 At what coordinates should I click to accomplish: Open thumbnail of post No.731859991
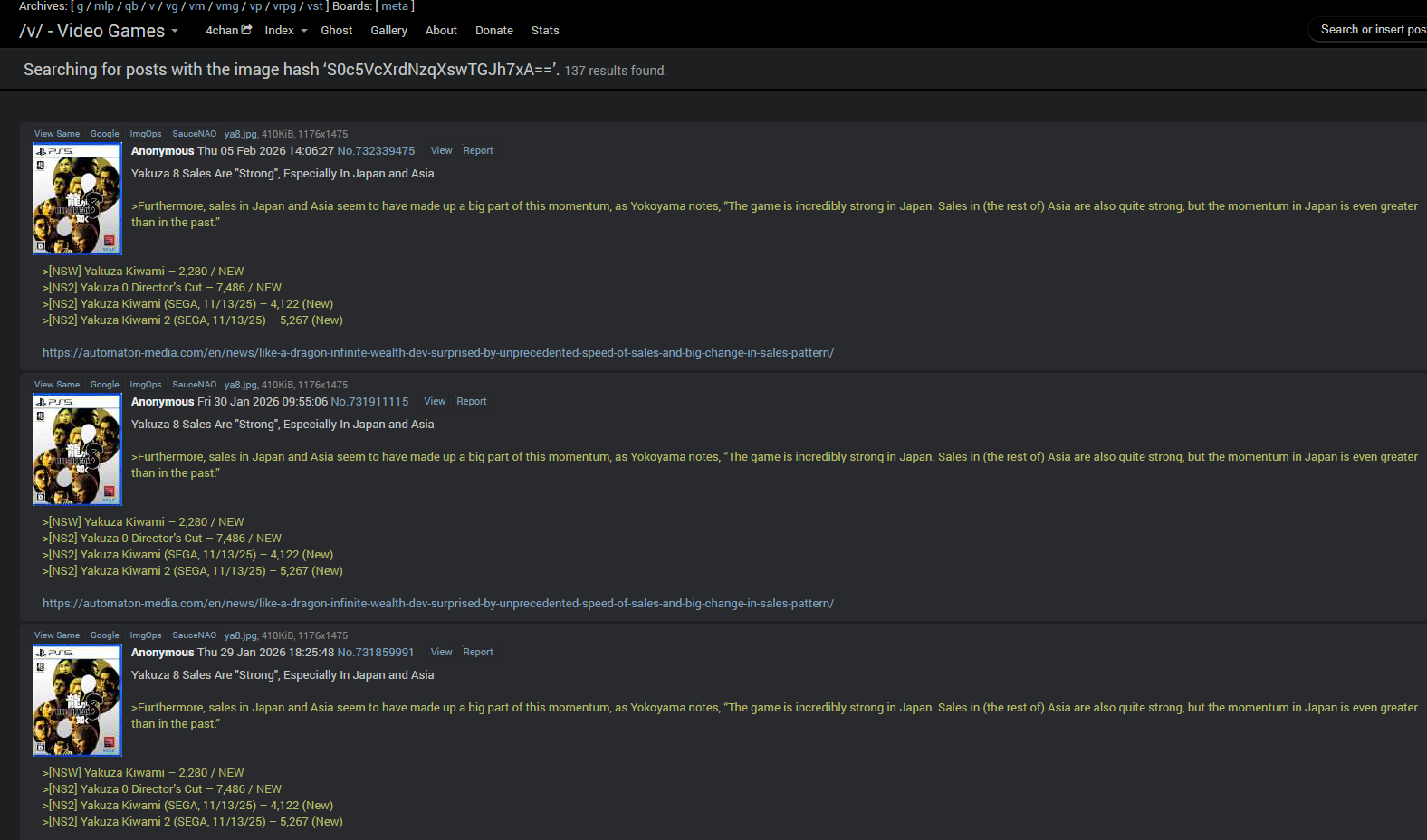tap(77, 700)
